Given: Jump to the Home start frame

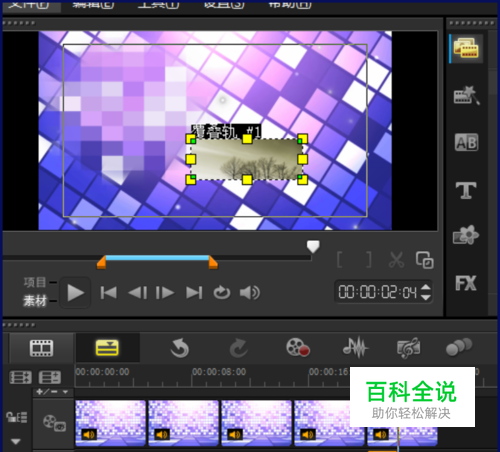Looking at the screenshot, I should point(109,293).
